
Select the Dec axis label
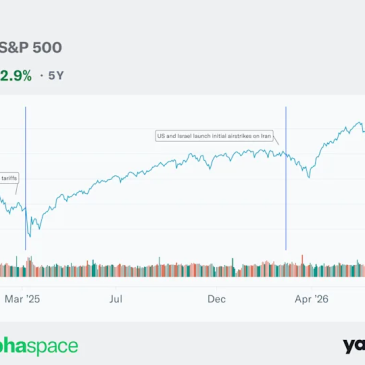(x=216, y=299)
